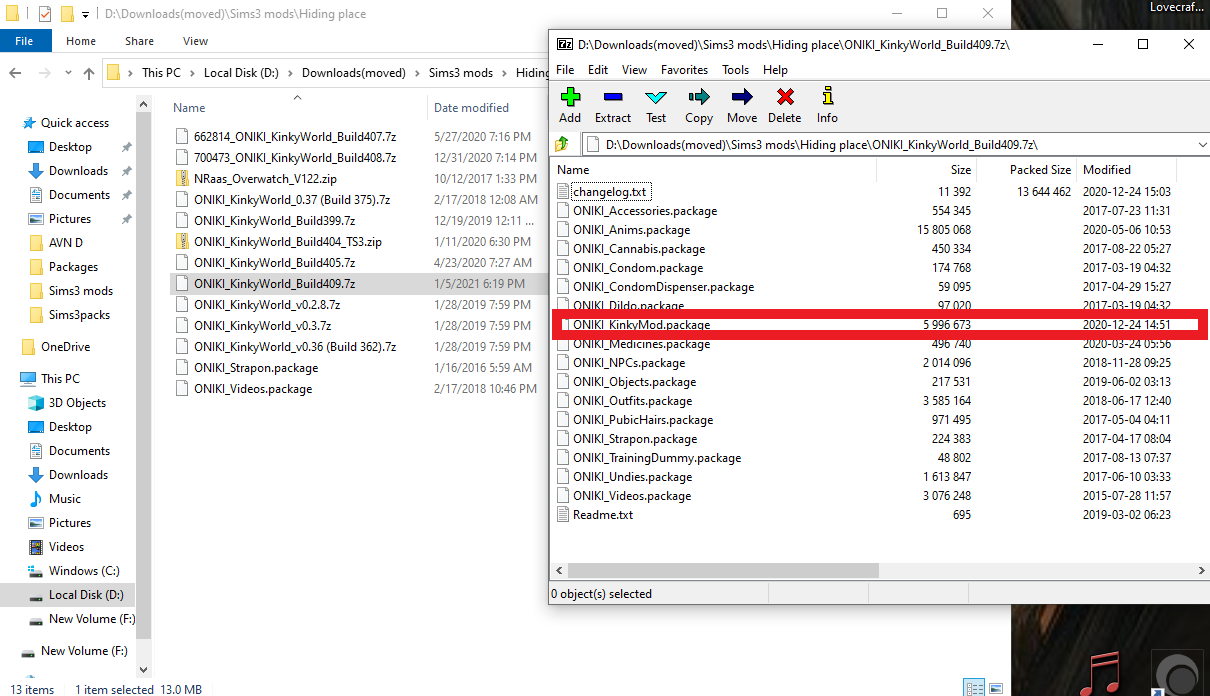
Task: Click the Delete toolbar icon in 7-Zip
Action: (x=785, y=105)
